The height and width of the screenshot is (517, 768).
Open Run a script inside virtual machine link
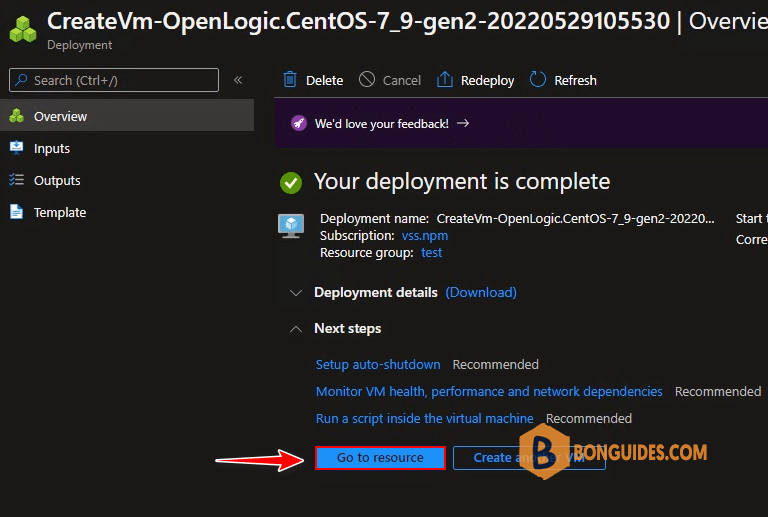(x=424, y=419)
